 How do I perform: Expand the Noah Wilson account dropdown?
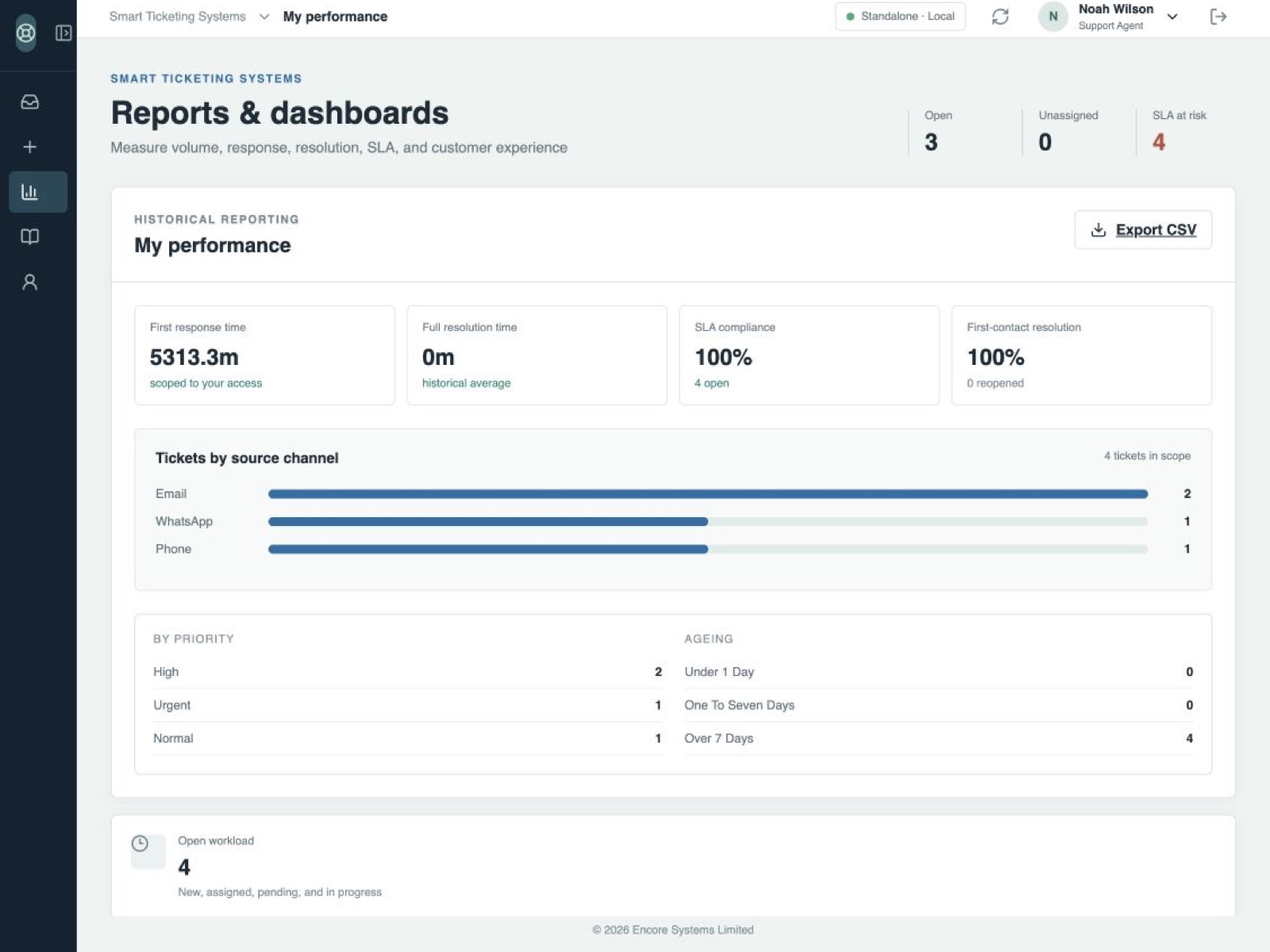[1172, 17]
